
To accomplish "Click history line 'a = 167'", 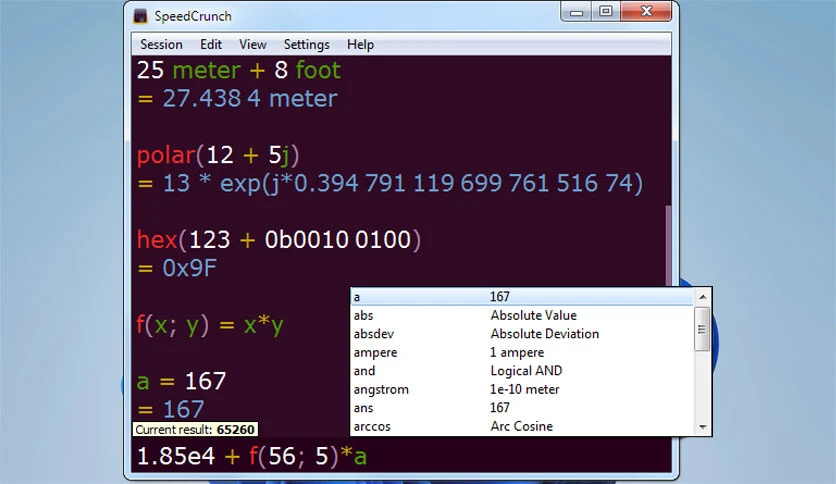I will click(x=182, y=381).
